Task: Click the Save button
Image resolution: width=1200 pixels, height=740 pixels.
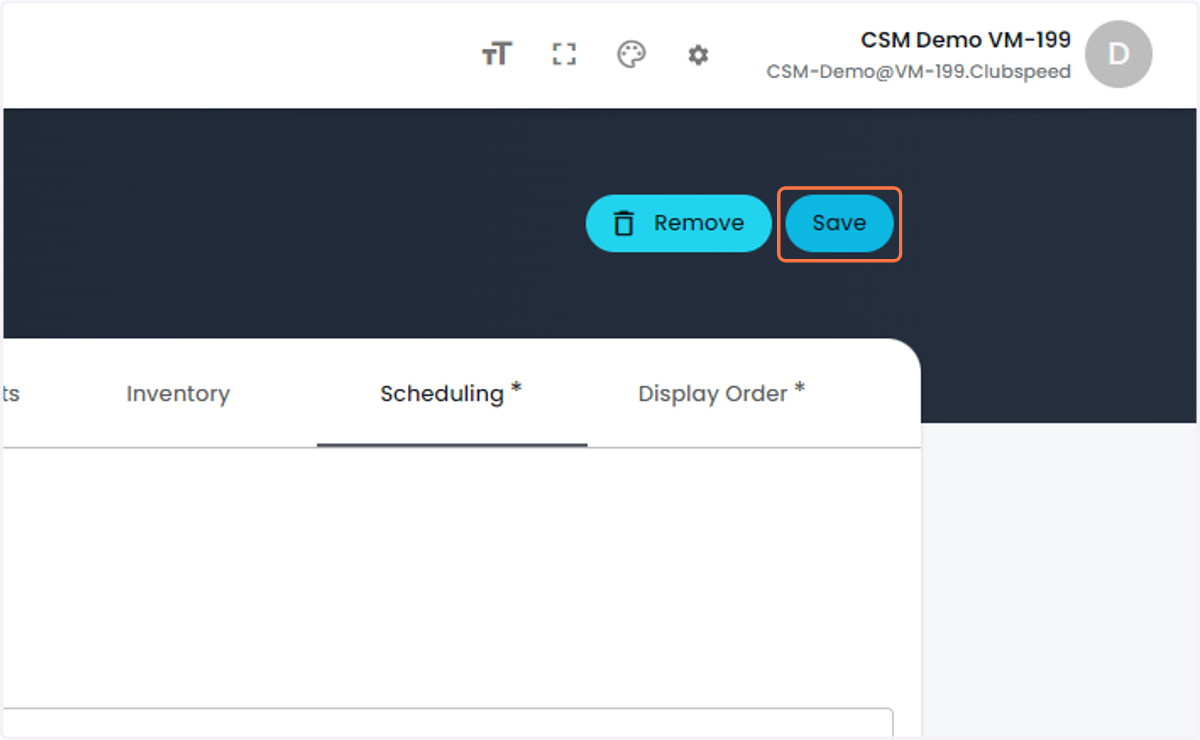Action: (x=839, y=223)
